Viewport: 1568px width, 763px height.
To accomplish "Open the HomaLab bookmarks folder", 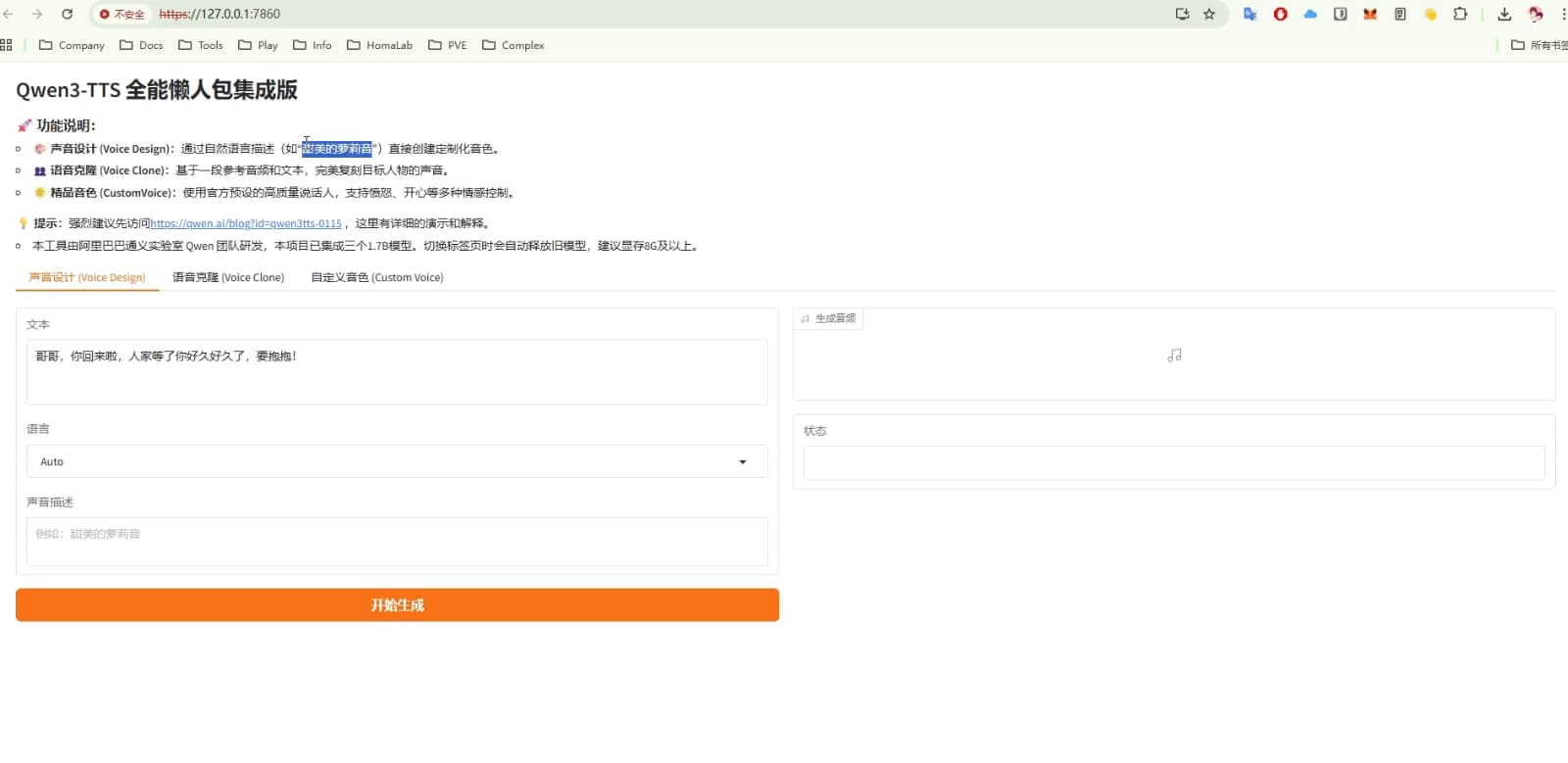I will point(379,45).
